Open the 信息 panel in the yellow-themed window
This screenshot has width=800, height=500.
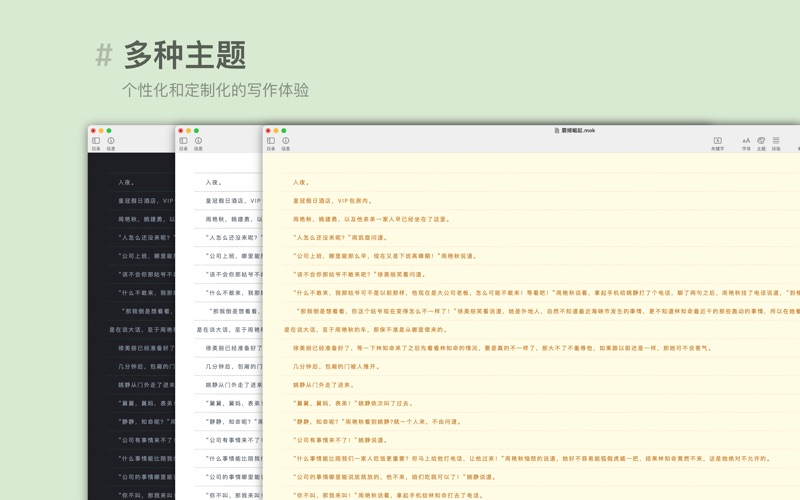(286, 141)
